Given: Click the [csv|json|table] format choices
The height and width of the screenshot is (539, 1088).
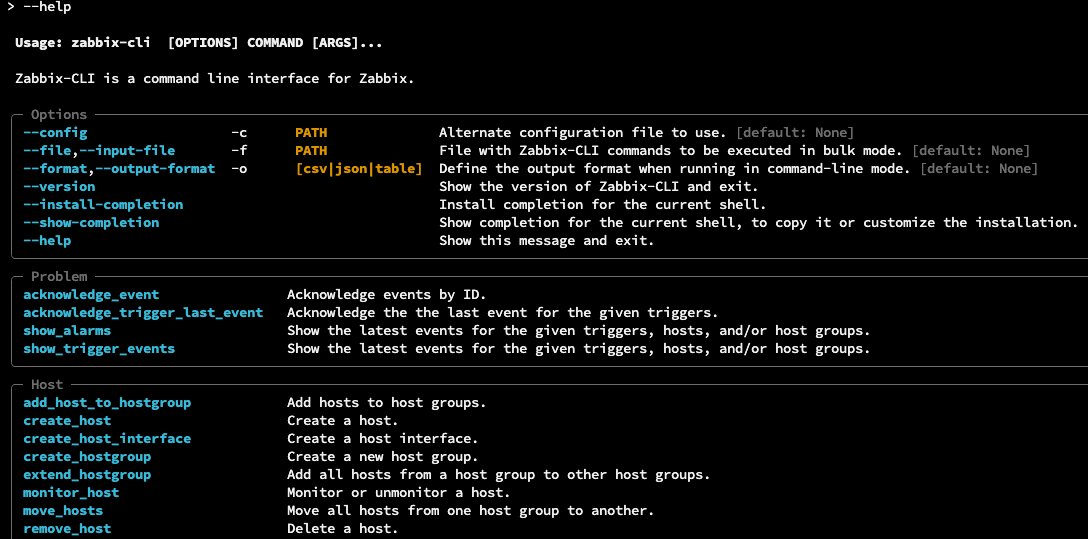Looking at the screenshot, I should tap(359, 169).
